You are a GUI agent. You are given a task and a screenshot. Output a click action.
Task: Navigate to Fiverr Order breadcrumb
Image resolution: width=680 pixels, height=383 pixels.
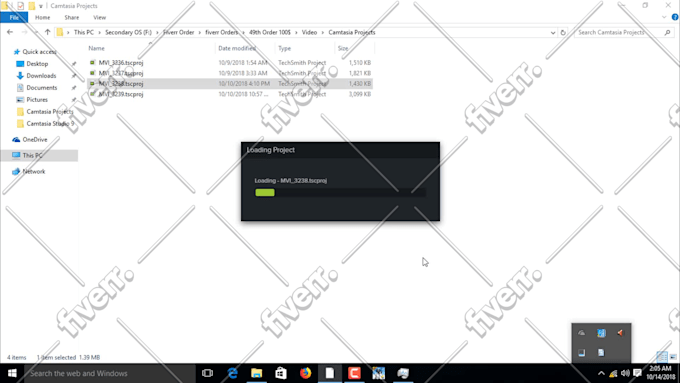coord(179,33)
